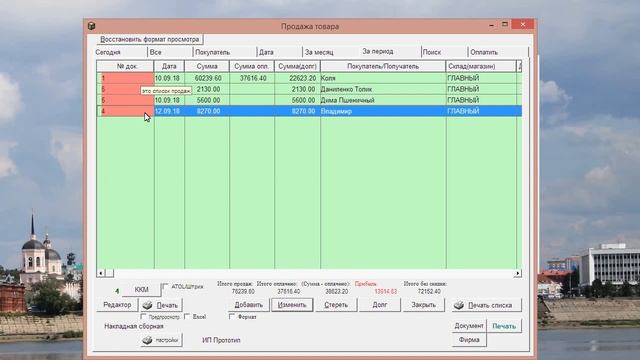Click Восстановить формат просмотра button
640x360 pixels.
coord(150,39)
